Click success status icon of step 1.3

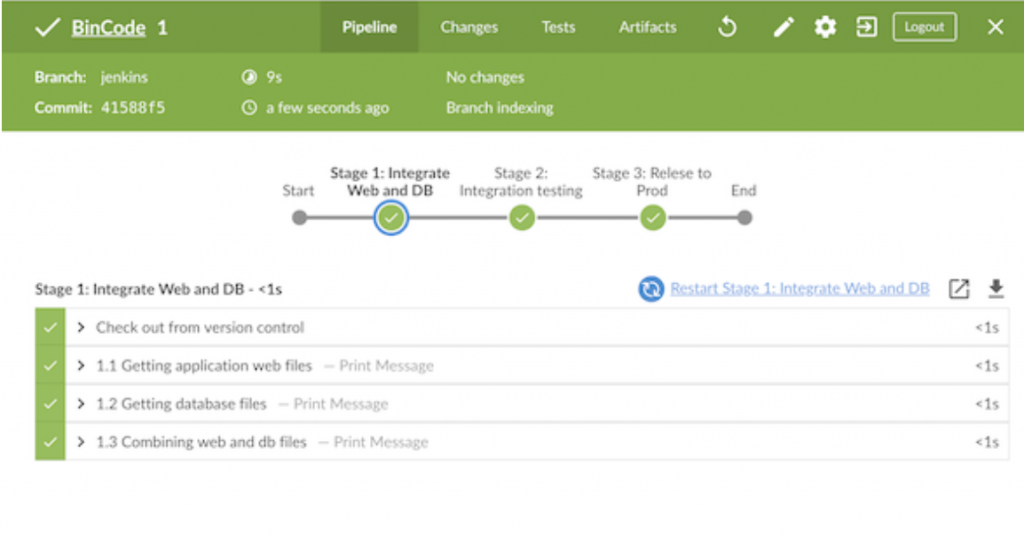tap(50, 442)
